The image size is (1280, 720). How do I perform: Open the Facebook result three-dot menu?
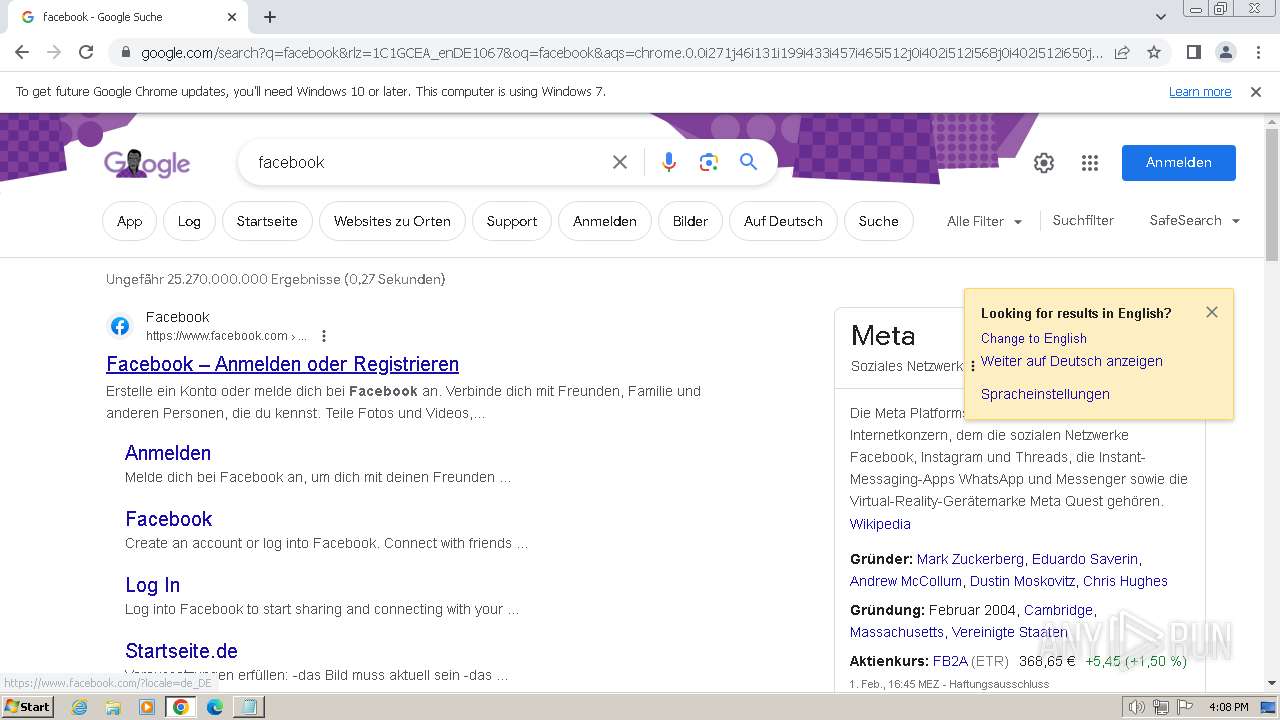pyautogui.click(x=323, y=336)
